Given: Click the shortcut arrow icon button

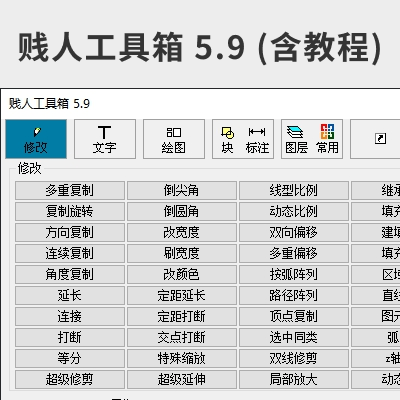Looking at the screenshot, I should click(x=380, y=139).
